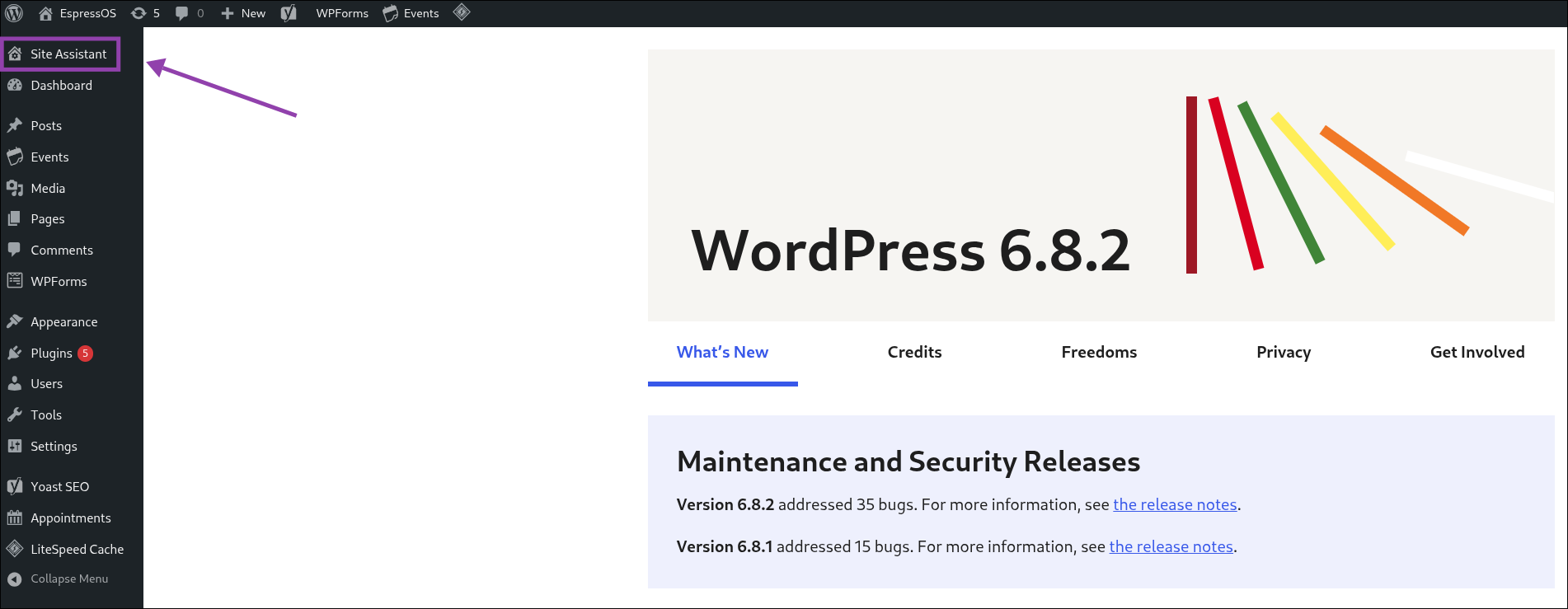Viewport: 1568px width, 609px height.
Task: Open the Media menu label
Action: click(x=48, y=188)
